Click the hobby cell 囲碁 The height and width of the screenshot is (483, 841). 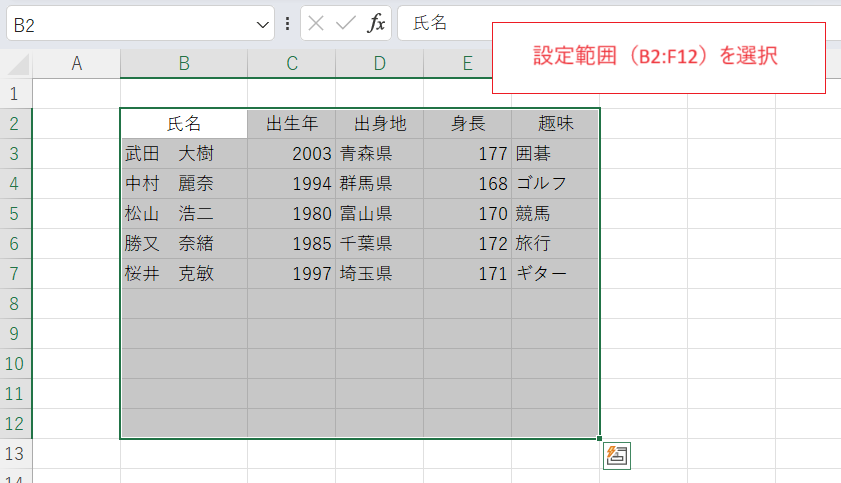(555, 154)
